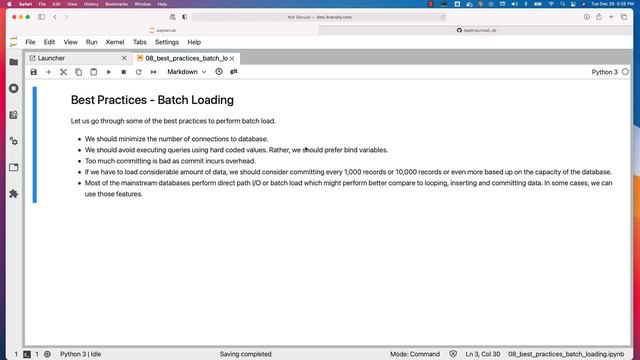Open the Extension Manager puzzle icon
The width and height of the screenshot is (640, 360).
point(13,194)
